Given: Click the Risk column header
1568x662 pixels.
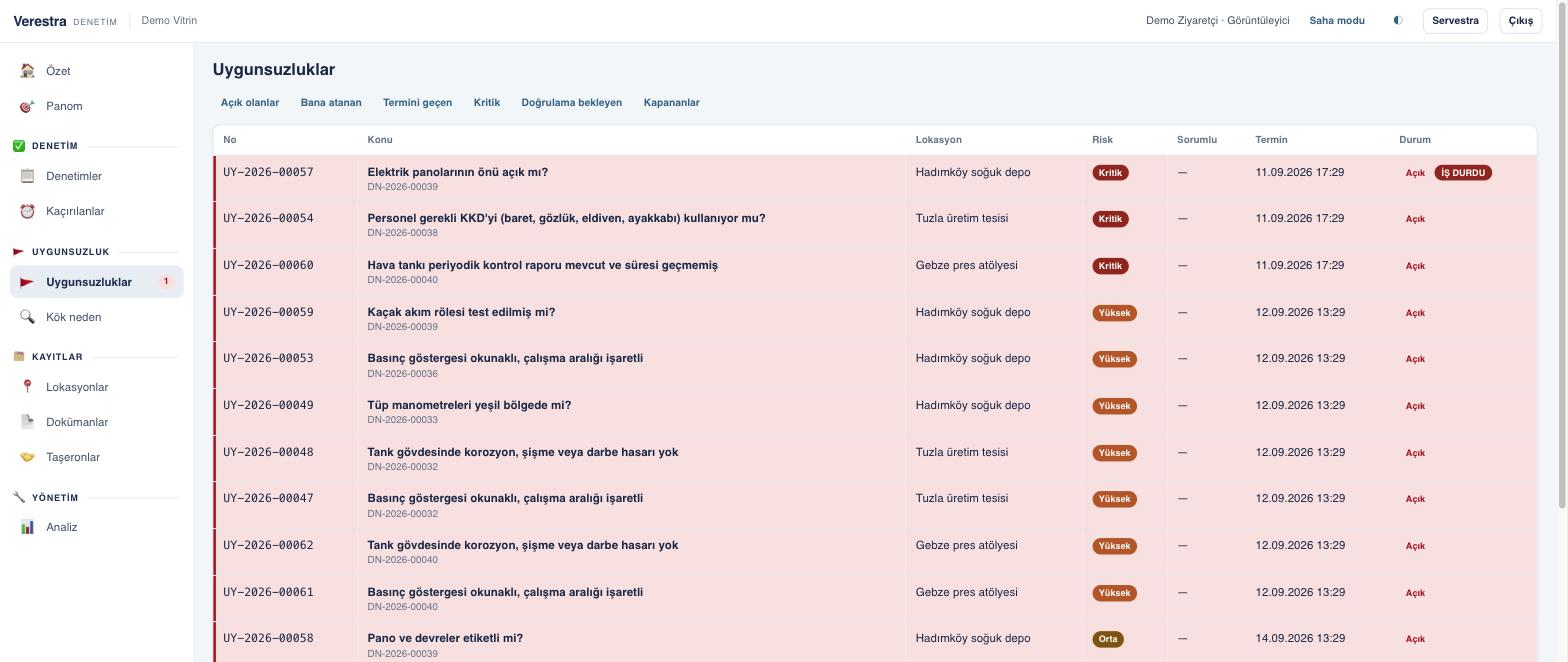Looking at the screenshot, I should coord(1102,140).
